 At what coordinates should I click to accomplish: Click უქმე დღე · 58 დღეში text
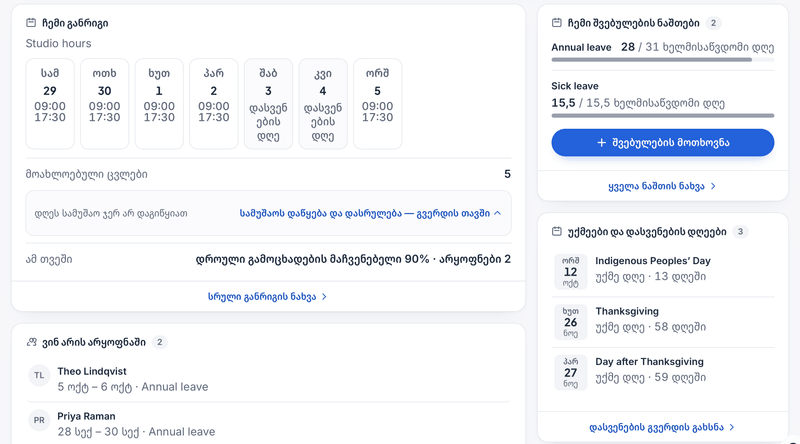(x=651, y=327)
